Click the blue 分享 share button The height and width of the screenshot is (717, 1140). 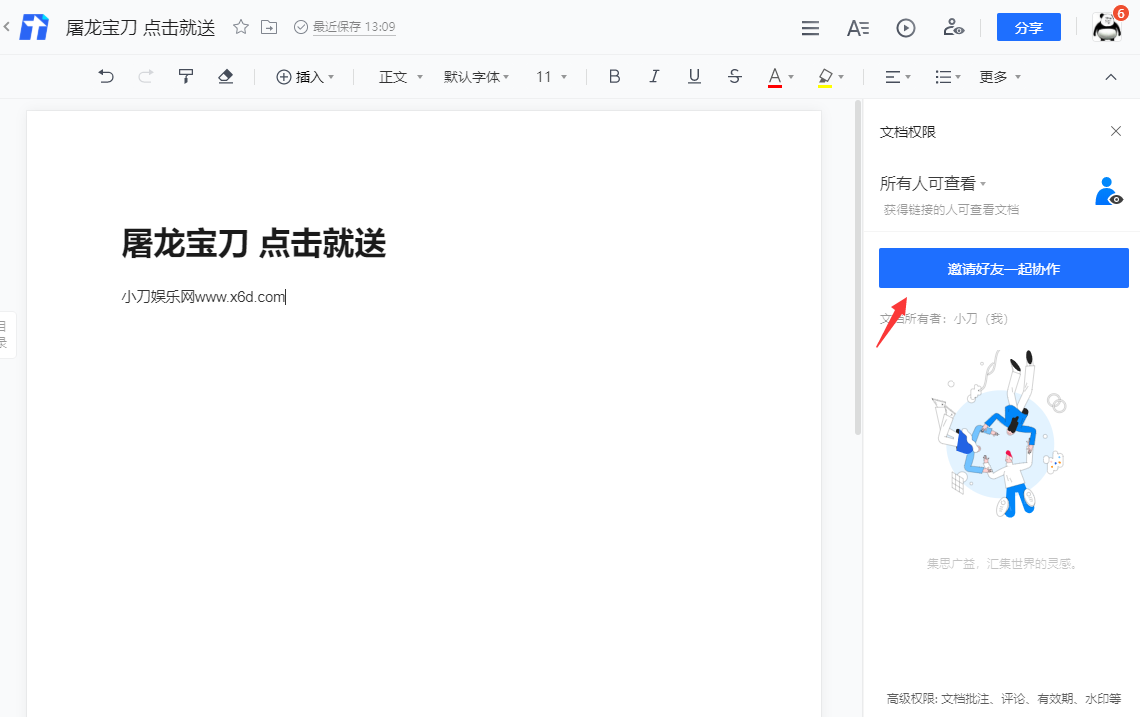point(1028,27)
